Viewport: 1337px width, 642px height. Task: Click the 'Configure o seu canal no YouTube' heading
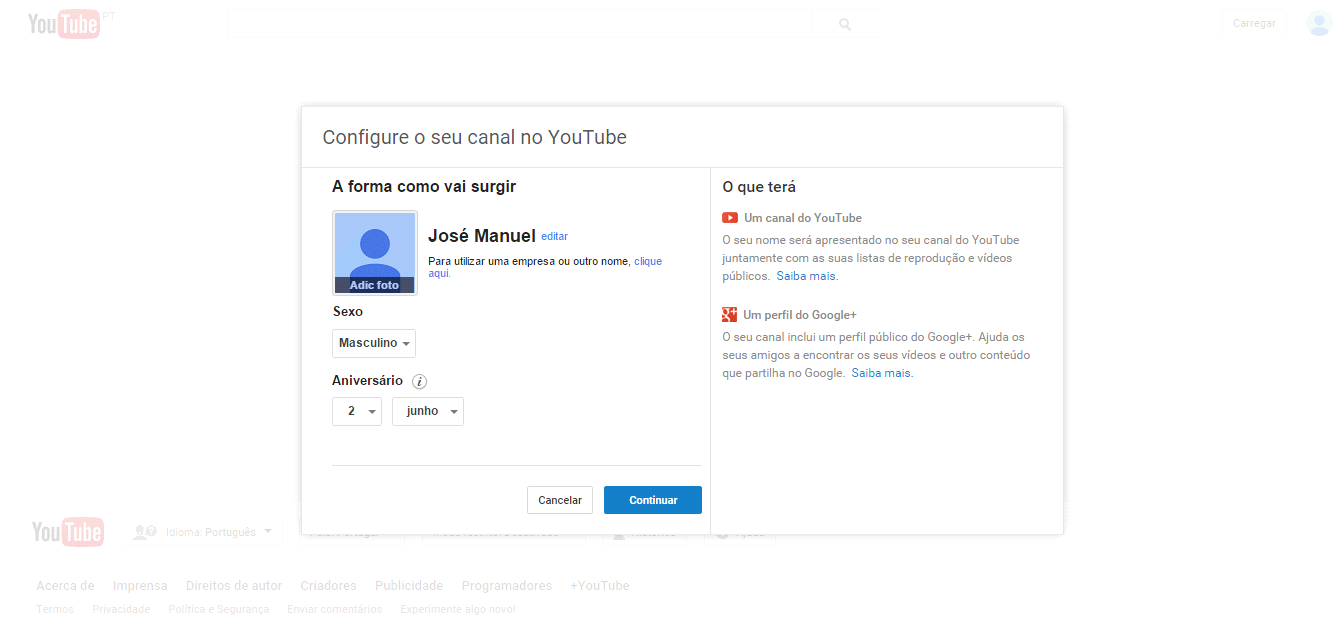tap(474, 137)
